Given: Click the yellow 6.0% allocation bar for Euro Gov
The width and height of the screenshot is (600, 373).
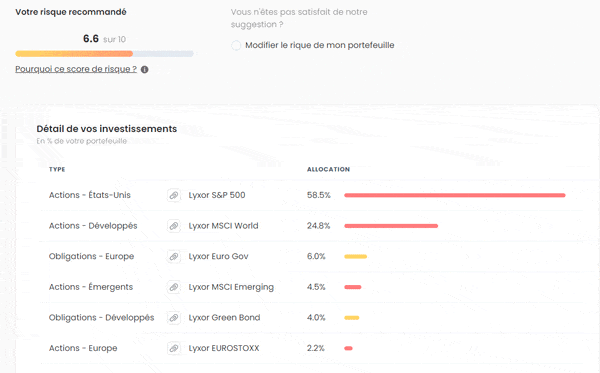Looking at the screenshot, I should tap(355, 256).
